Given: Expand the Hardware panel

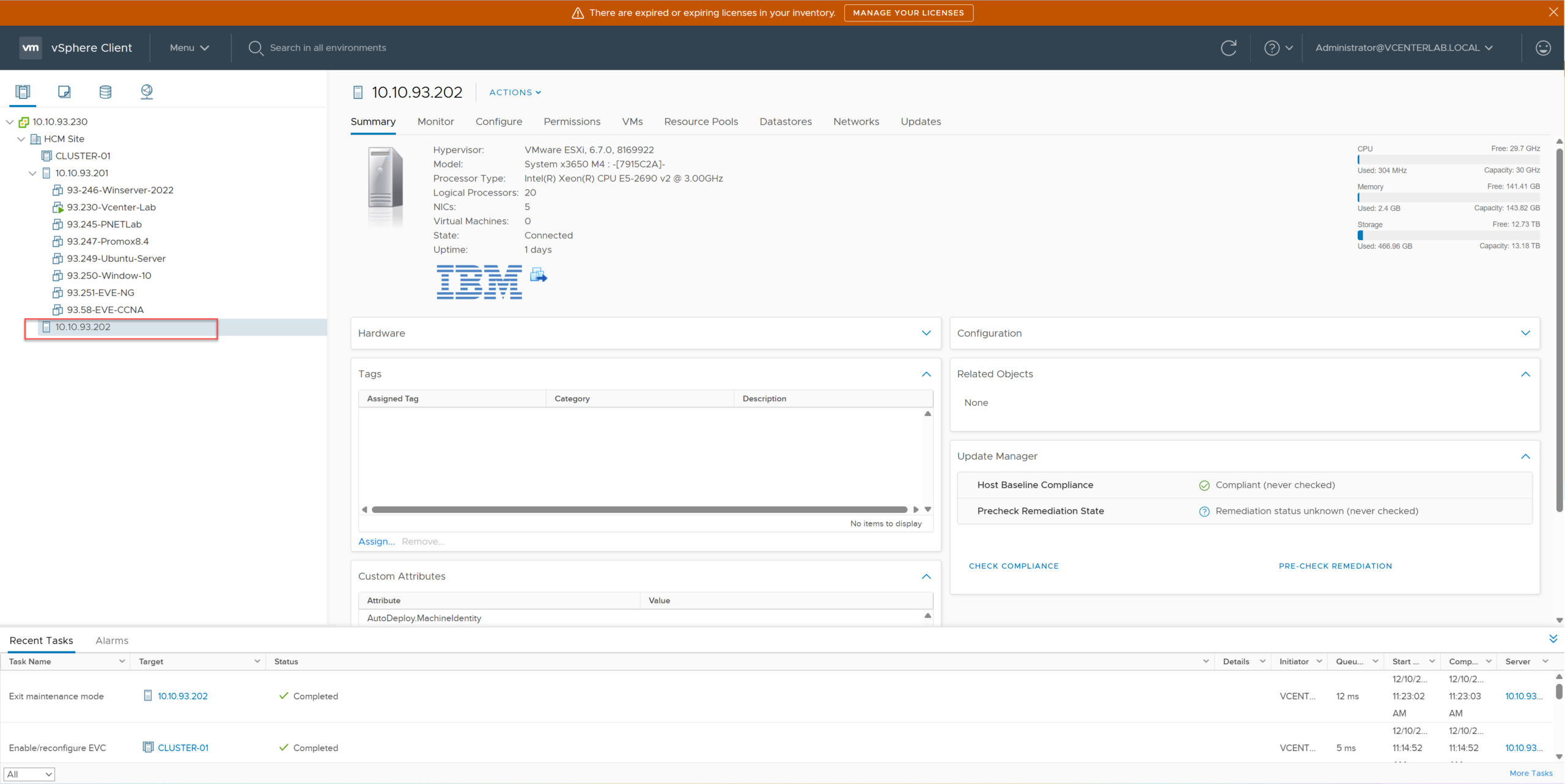Looking at the screenshot, I should point(926,333).
